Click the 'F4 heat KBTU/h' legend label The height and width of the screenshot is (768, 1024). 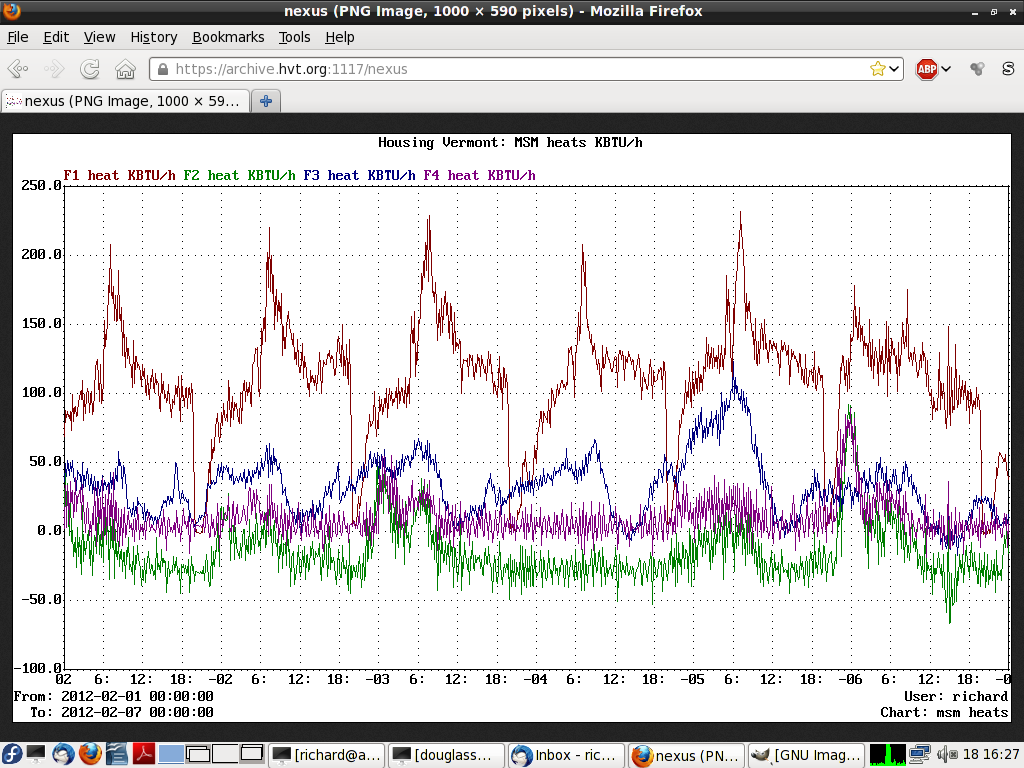pos(479,176)
